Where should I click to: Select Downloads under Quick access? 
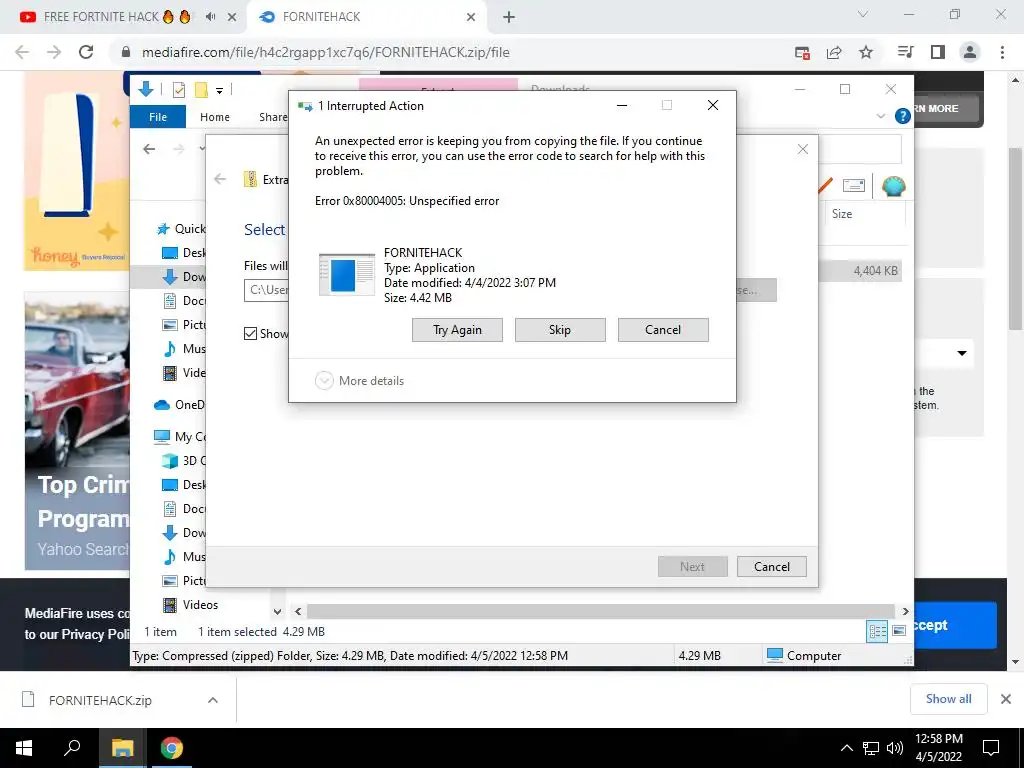pyautogui.click(x=184, y=277)
